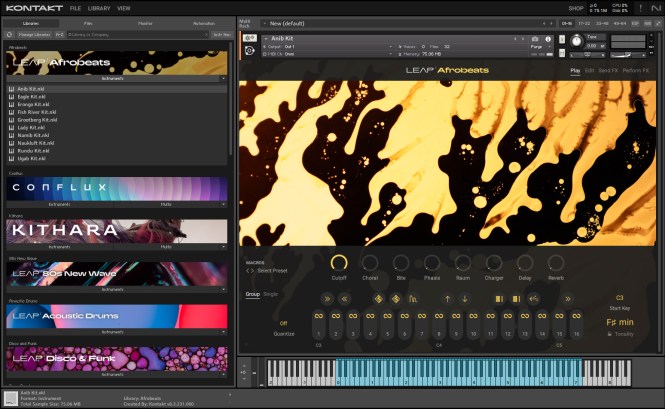Click the double right arrow icon above pad 2
The width and height of the screenshot is (665, 409).
[x=326, y=298]
